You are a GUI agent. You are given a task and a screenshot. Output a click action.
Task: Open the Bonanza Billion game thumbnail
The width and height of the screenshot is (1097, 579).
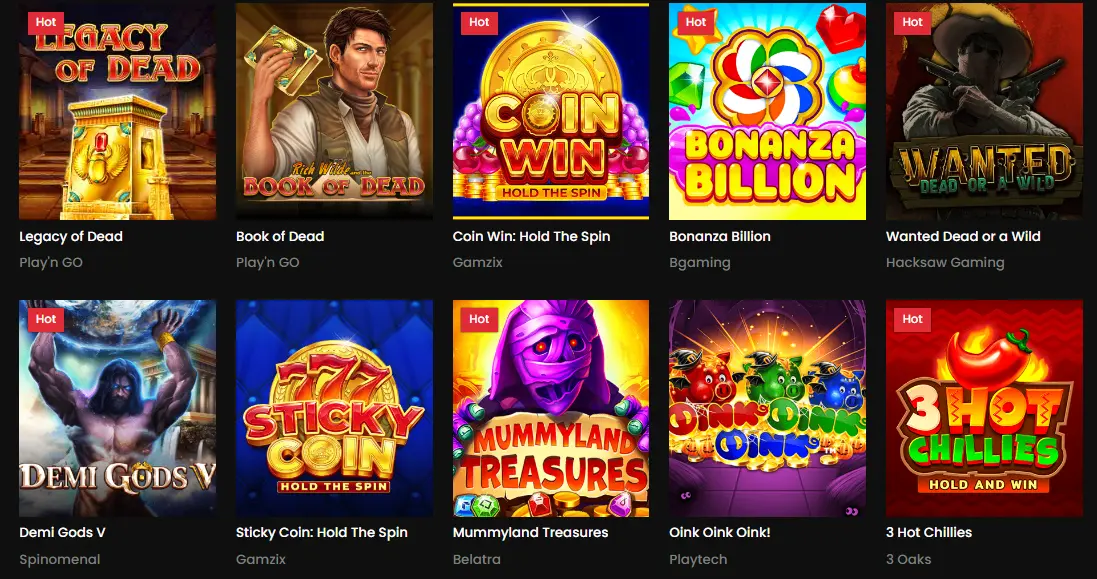tap(767, 111)
